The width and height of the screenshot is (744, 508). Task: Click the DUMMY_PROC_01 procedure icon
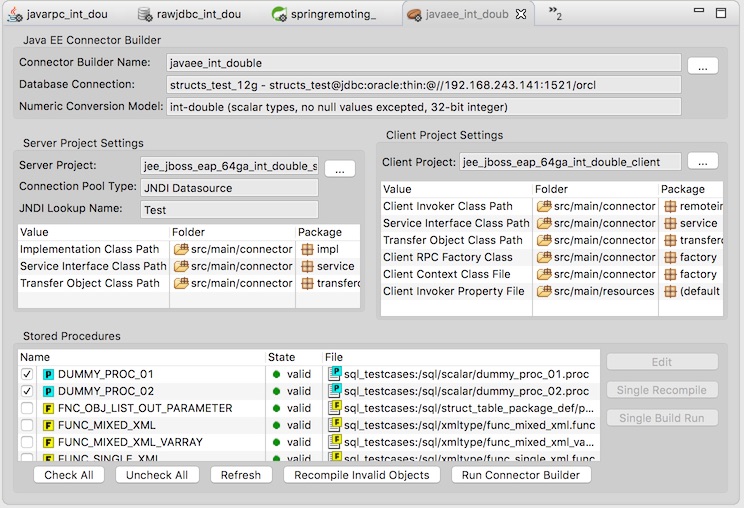pos(47,374)
